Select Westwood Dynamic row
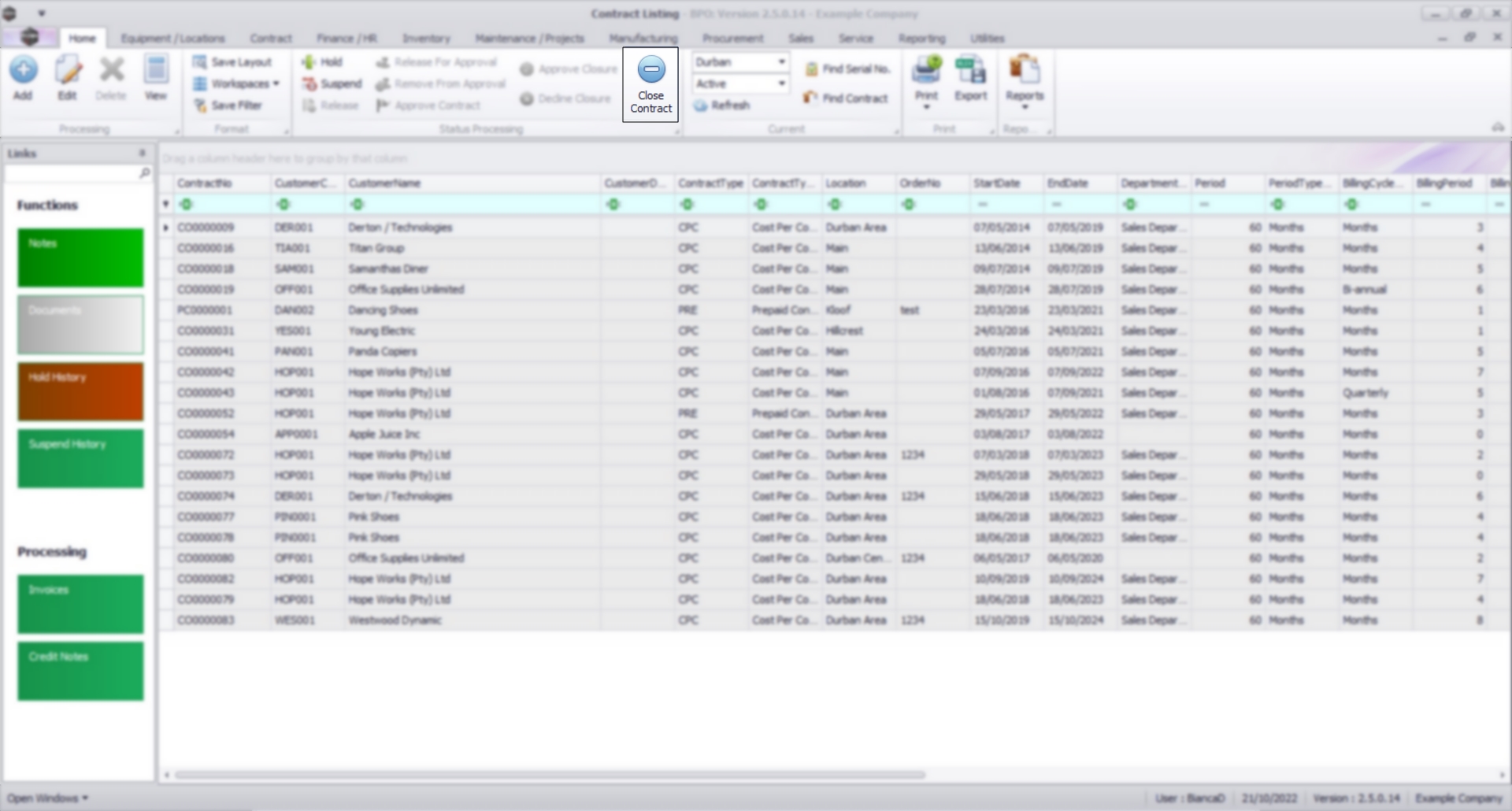This screenshot has width=1512, height=811. pyautogui.click(x=835, y=620)
